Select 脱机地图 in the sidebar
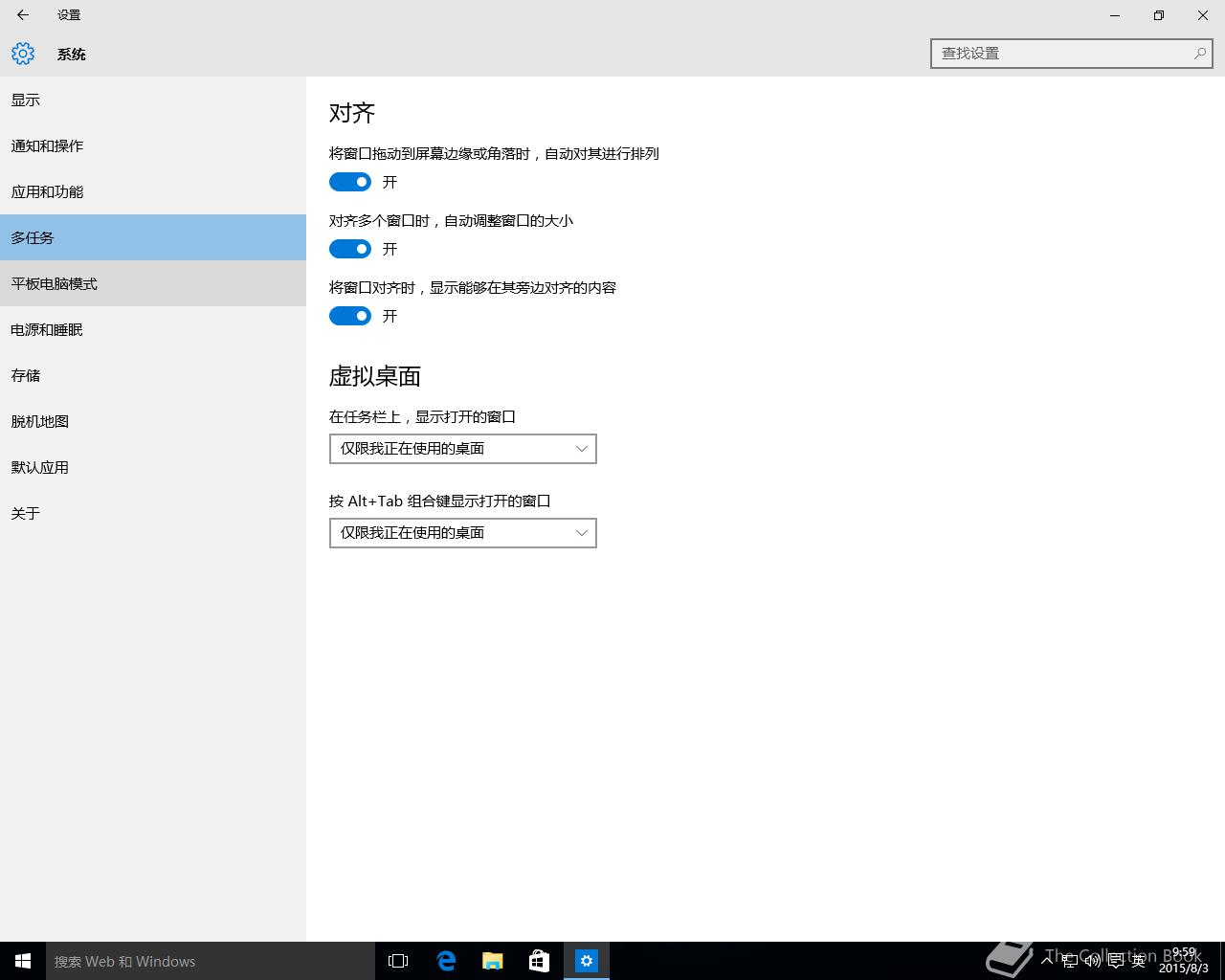Image resolution: width=1225 pixels, height=980 pixels. click(x=153, y=421)
